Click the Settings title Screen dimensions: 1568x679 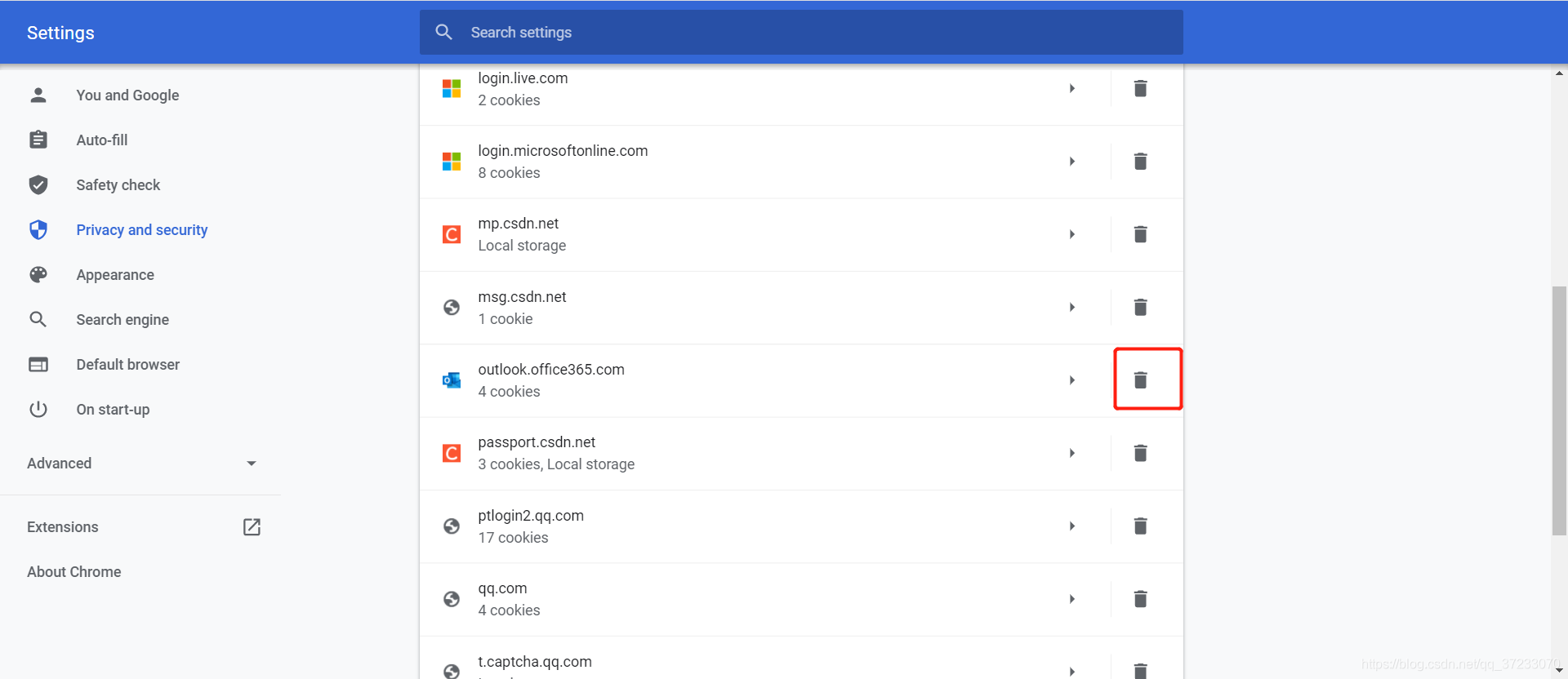click(x=60, y=33)
